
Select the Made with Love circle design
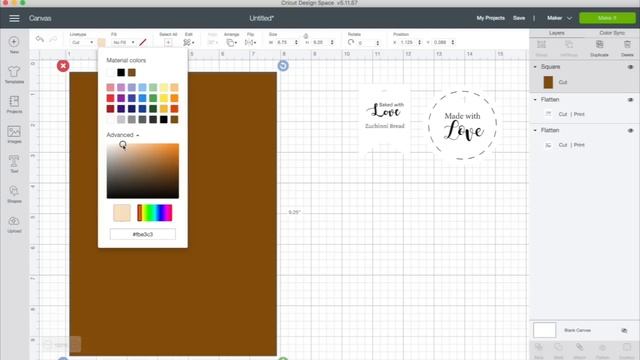462,125
